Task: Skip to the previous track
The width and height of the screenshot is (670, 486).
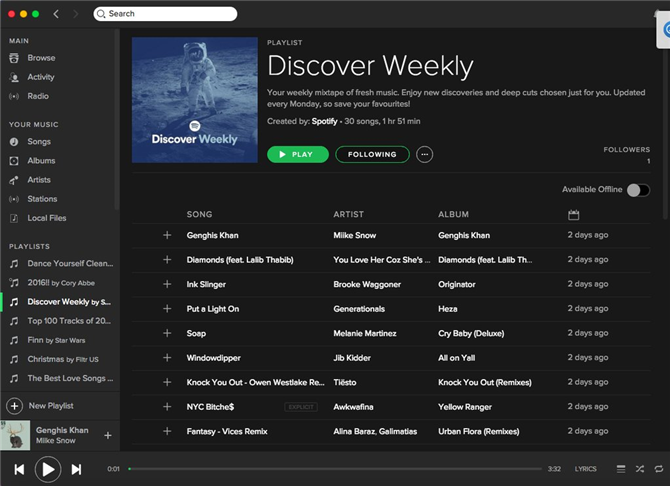Action: [19, 469]
